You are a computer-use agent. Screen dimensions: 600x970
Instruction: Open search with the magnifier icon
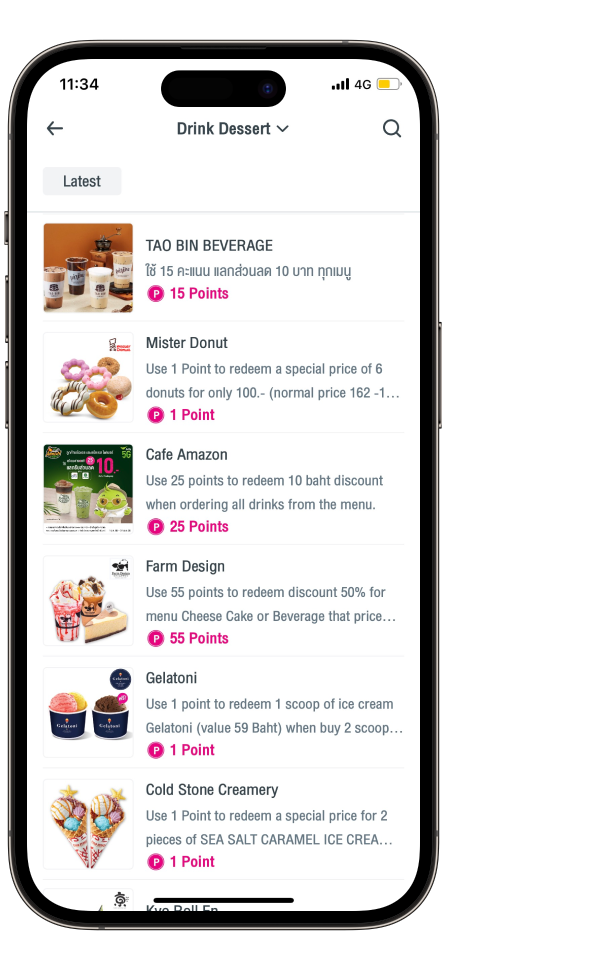point(392,128)
